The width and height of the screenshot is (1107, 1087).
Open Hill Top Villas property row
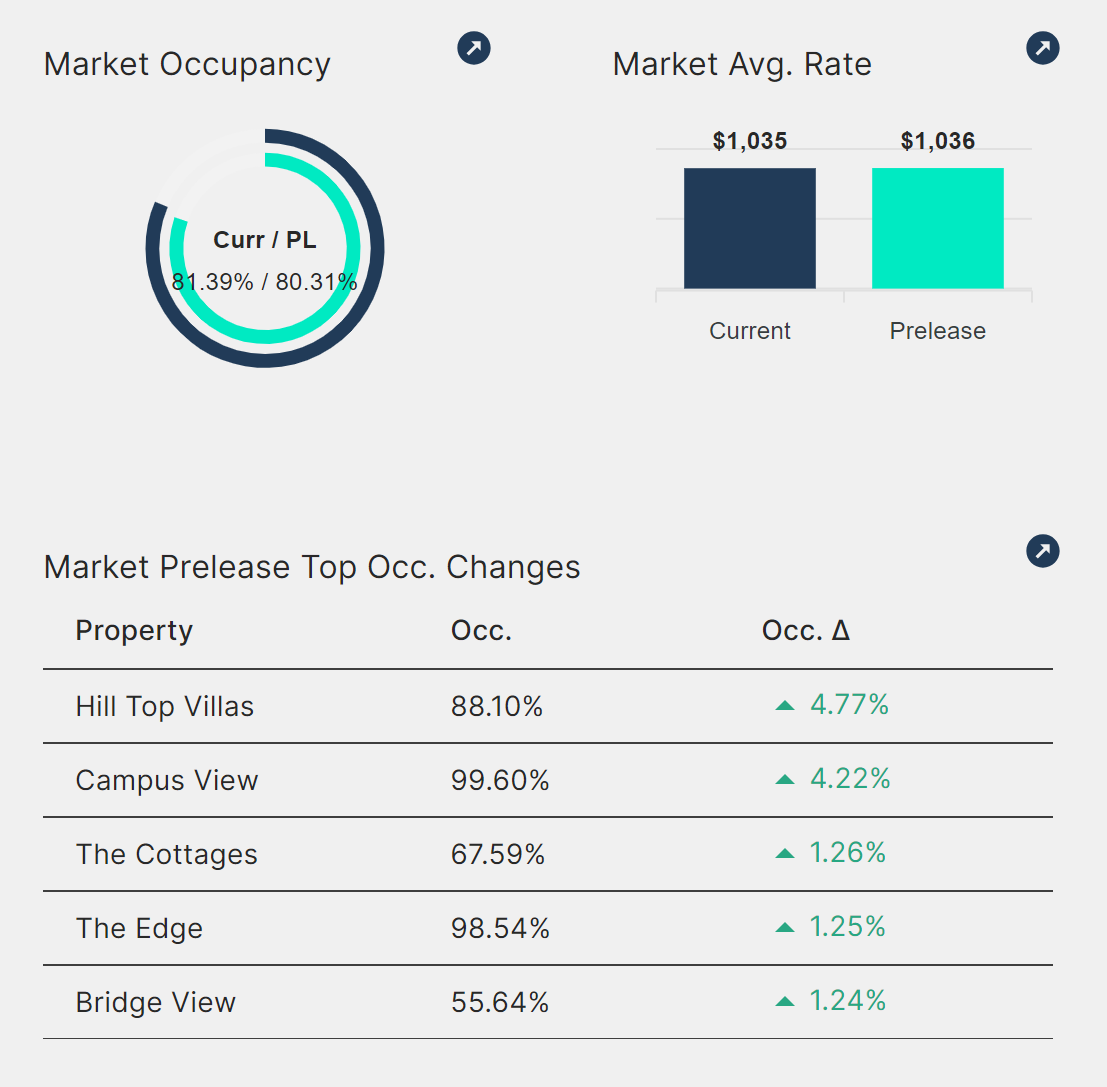coord(165,707)
